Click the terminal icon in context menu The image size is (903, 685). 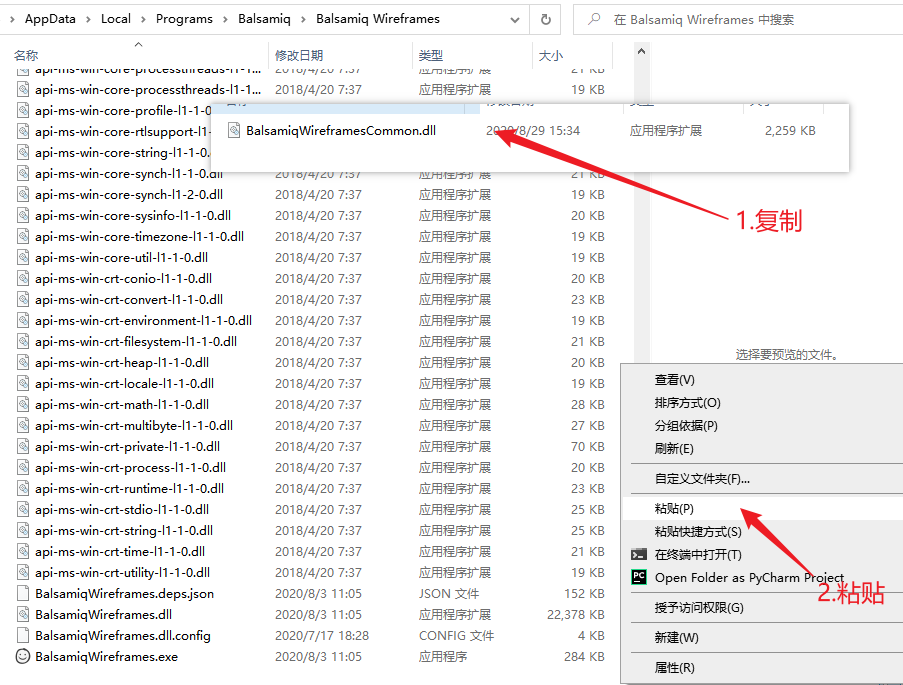[x=639, y=555]
